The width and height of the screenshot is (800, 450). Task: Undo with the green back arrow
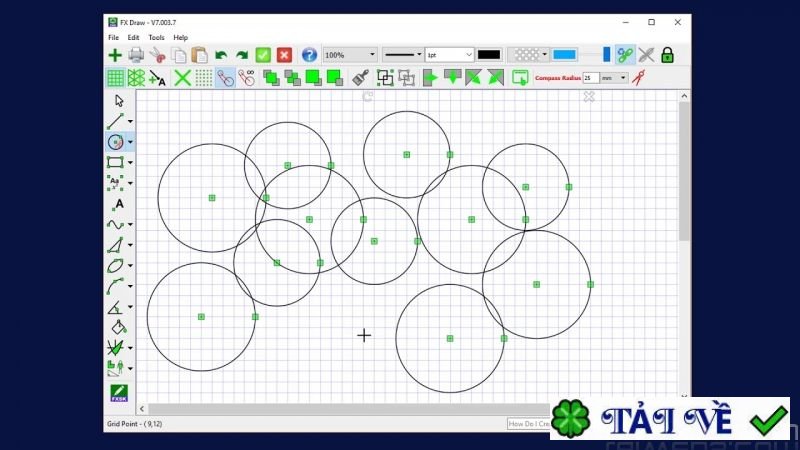[221, 55]
